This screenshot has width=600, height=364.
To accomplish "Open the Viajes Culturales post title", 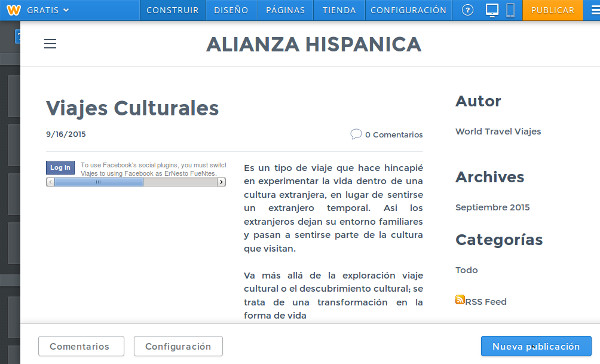I will 132,108.
